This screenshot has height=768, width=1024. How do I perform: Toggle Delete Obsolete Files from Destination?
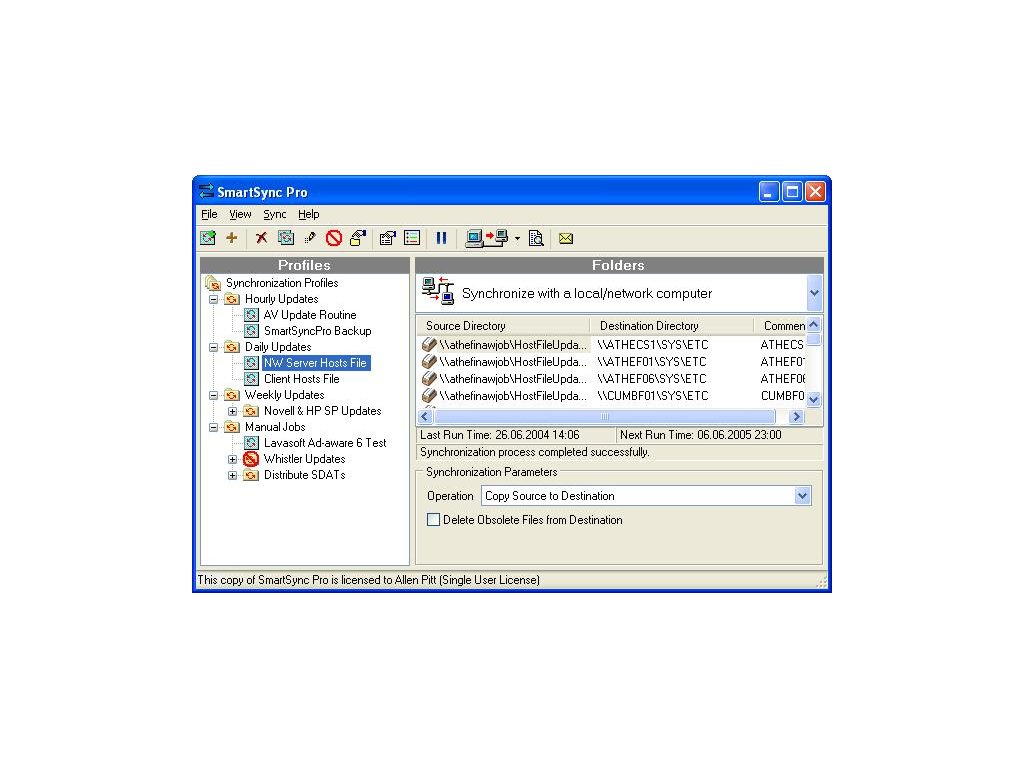click(434, 520)
